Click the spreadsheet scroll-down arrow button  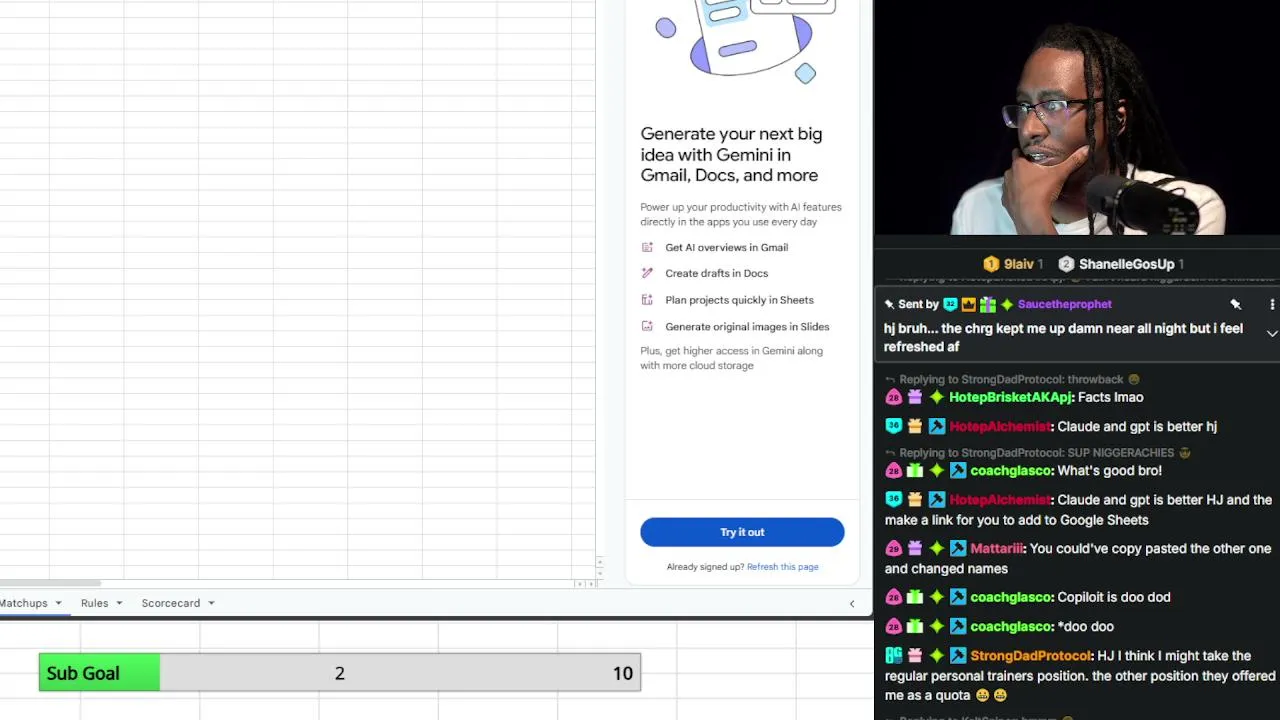tap(599, 571)
